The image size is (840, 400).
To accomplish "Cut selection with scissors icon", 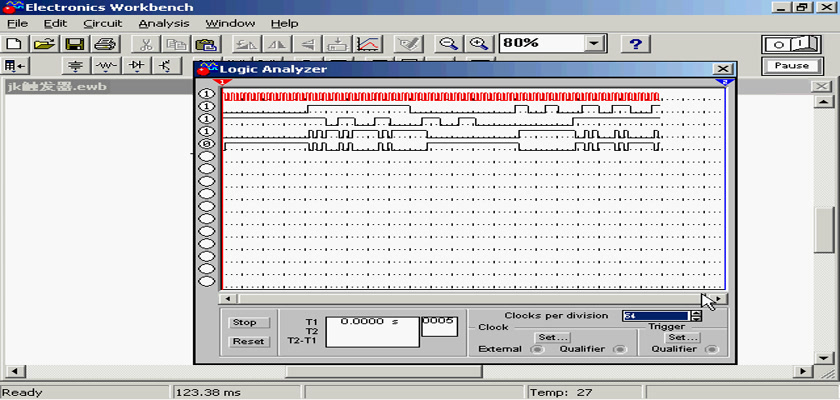I will pos(148,44).
